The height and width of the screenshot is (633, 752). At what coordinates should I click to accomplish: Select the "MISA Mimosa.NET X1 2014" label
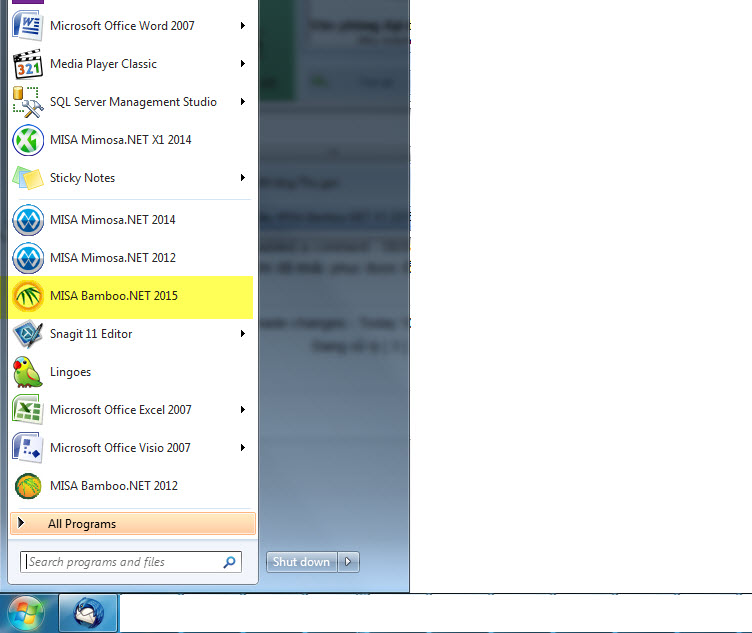pyautogui.click(x=120, y=140)
